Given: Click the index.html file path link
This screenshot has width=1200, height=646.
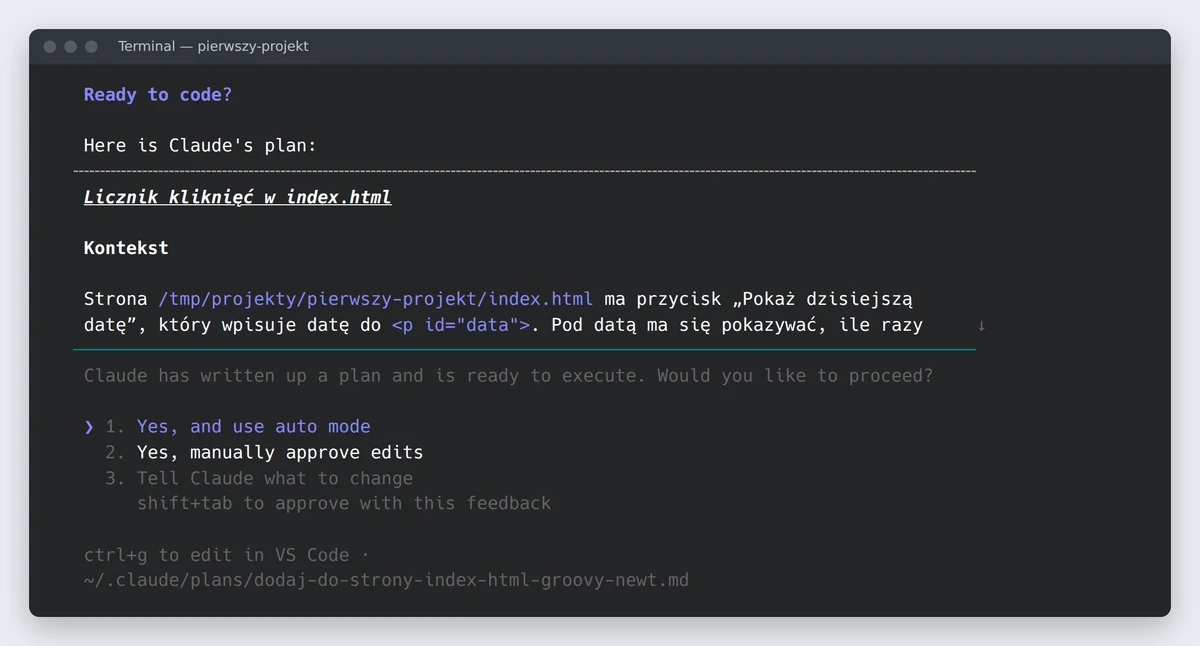Looking at the screenshot, I should pos(375,299).
